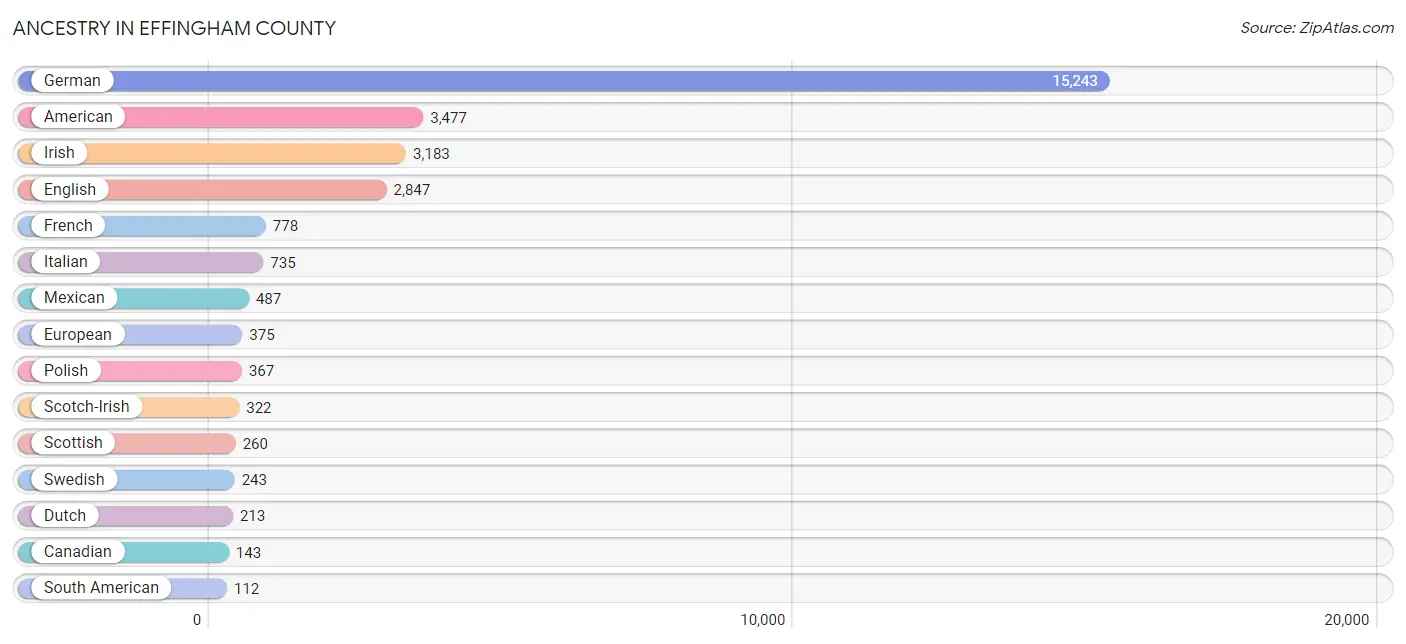
Task: Click the value 3,183
Action: pos(431,154)
